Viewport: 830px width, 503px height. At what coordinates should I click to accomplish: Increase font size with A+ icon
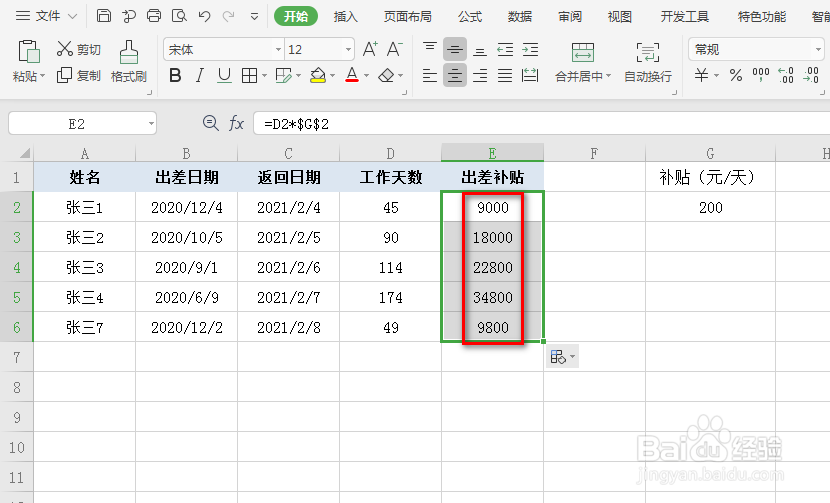pyautogui.click(x=370, y=49)
